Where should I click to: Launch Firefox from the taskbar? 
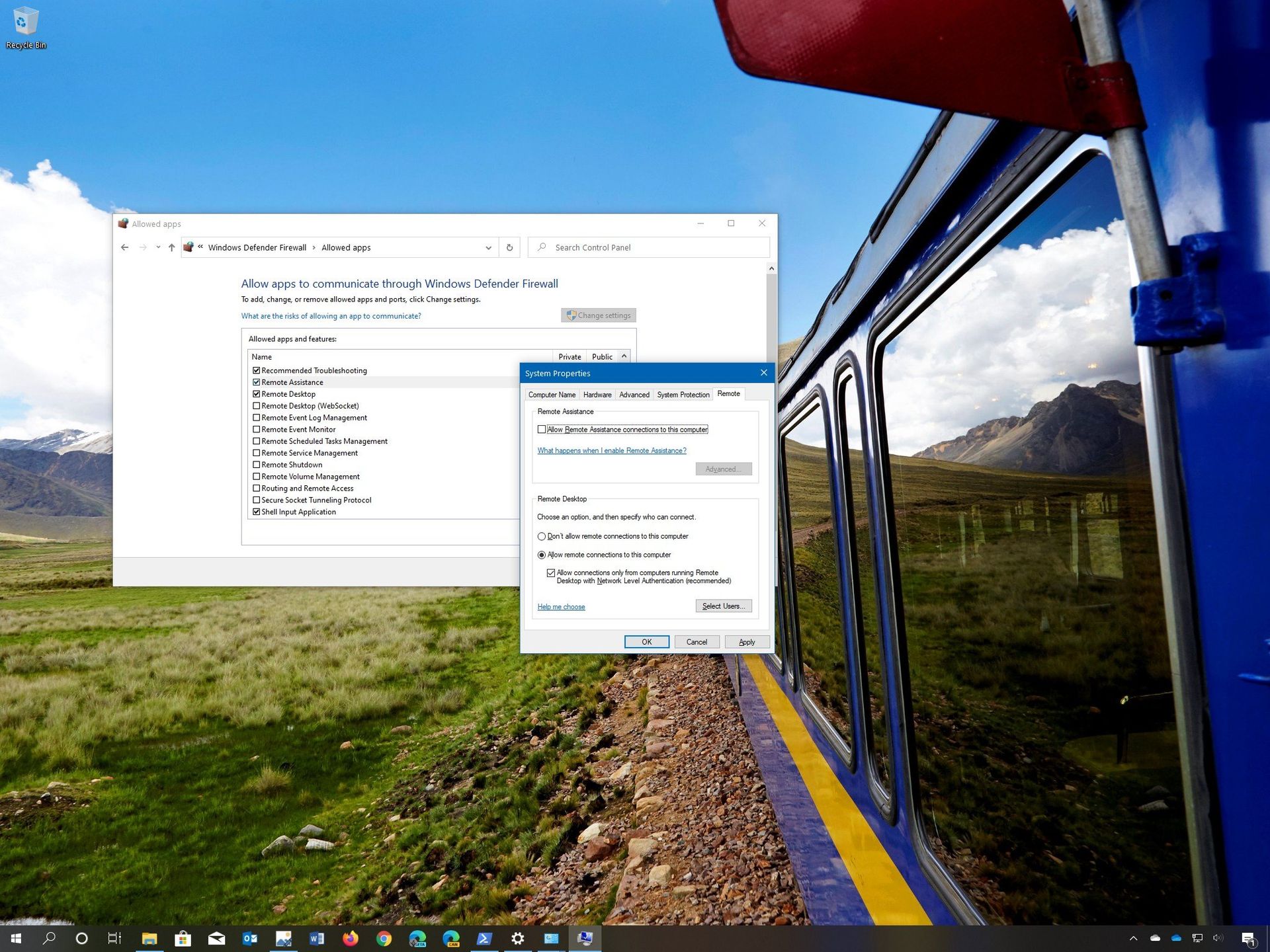(x=351, y=938)
